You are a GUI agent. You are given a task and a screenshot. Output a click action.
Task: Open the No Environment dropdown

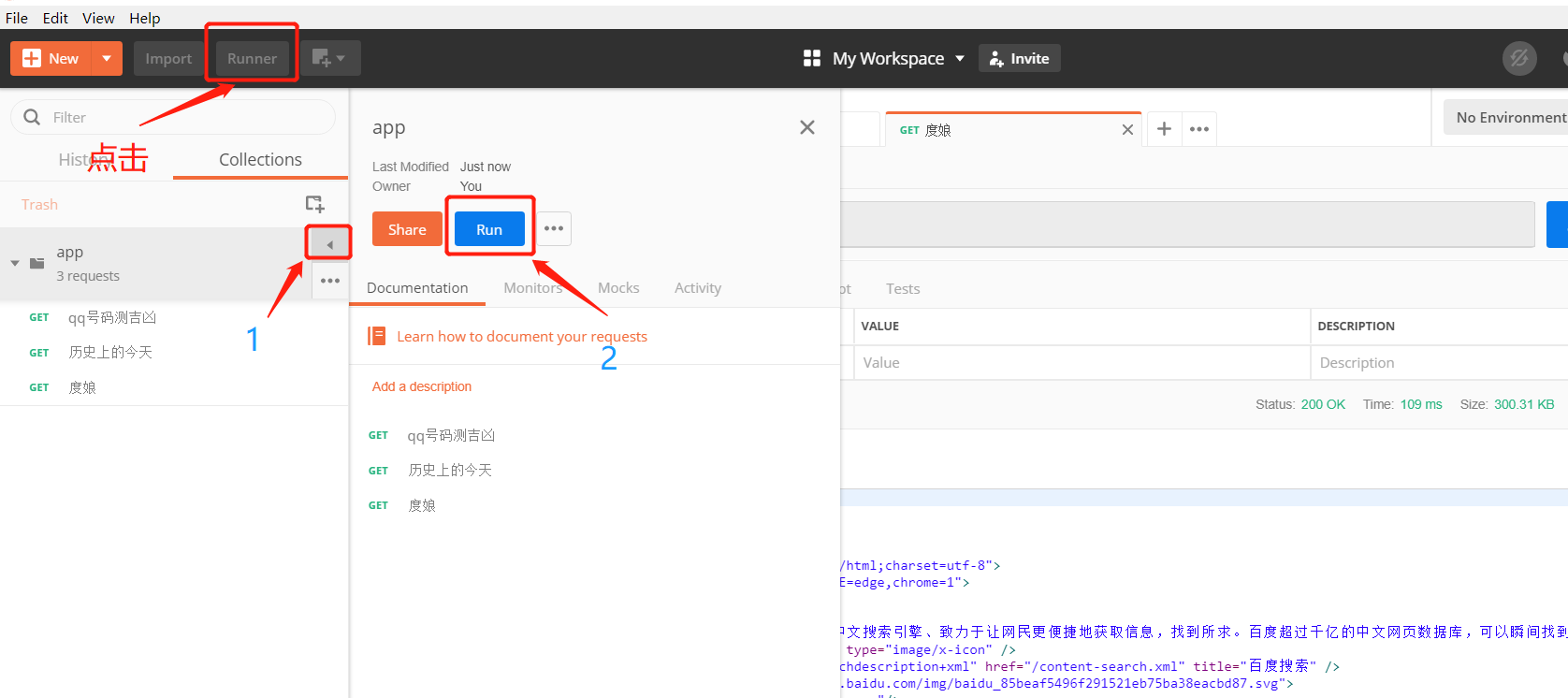point(1506,117)
